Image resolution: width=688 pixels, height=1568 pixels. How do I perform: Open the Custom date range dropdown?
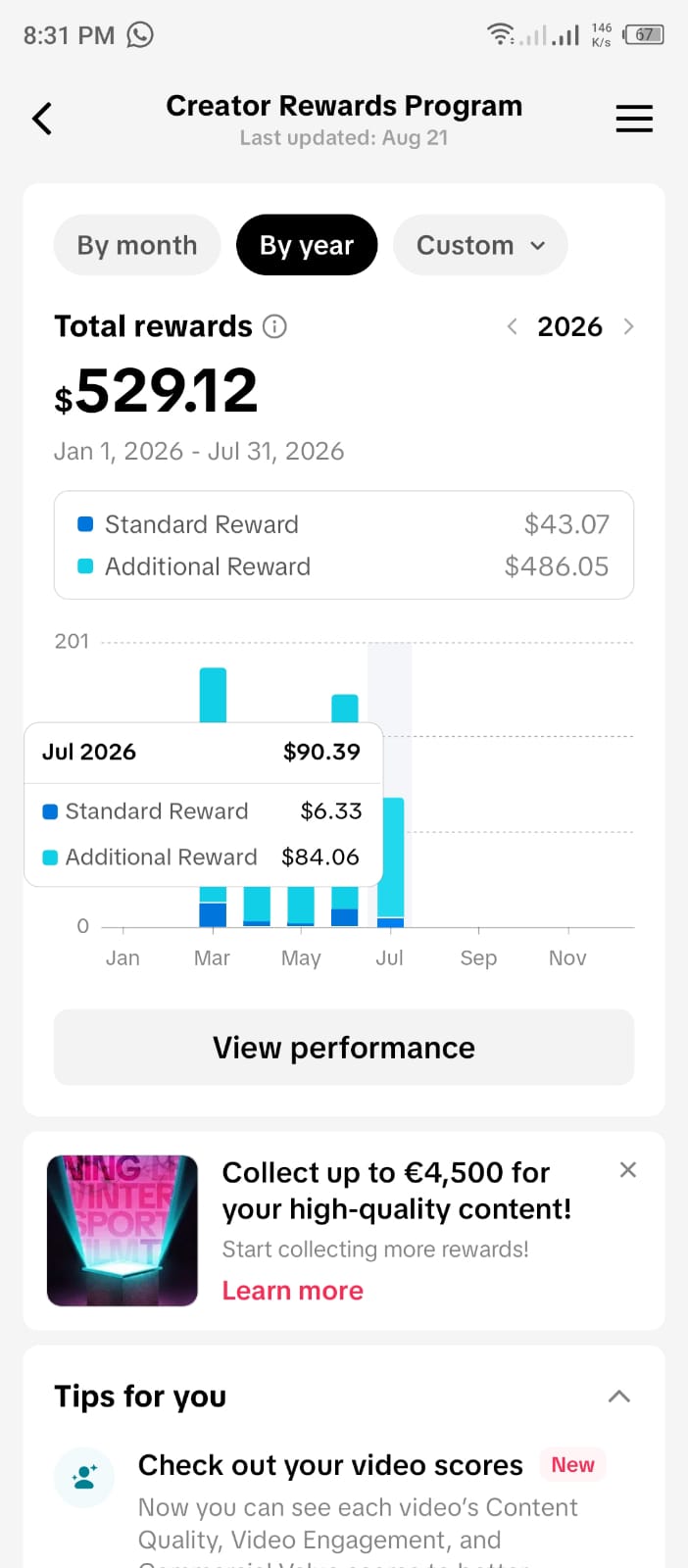click(480, 245)
